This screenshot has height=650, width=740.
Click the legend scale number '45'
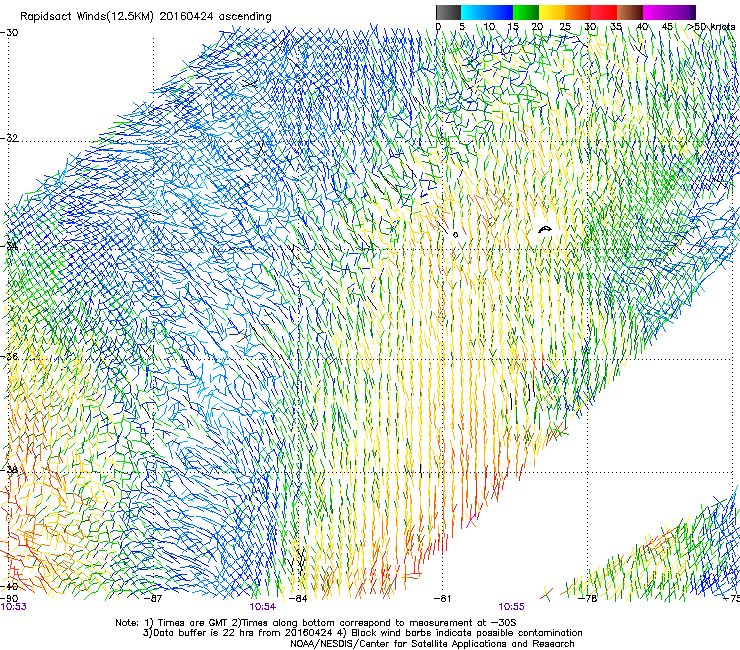(x=667, y=27)
